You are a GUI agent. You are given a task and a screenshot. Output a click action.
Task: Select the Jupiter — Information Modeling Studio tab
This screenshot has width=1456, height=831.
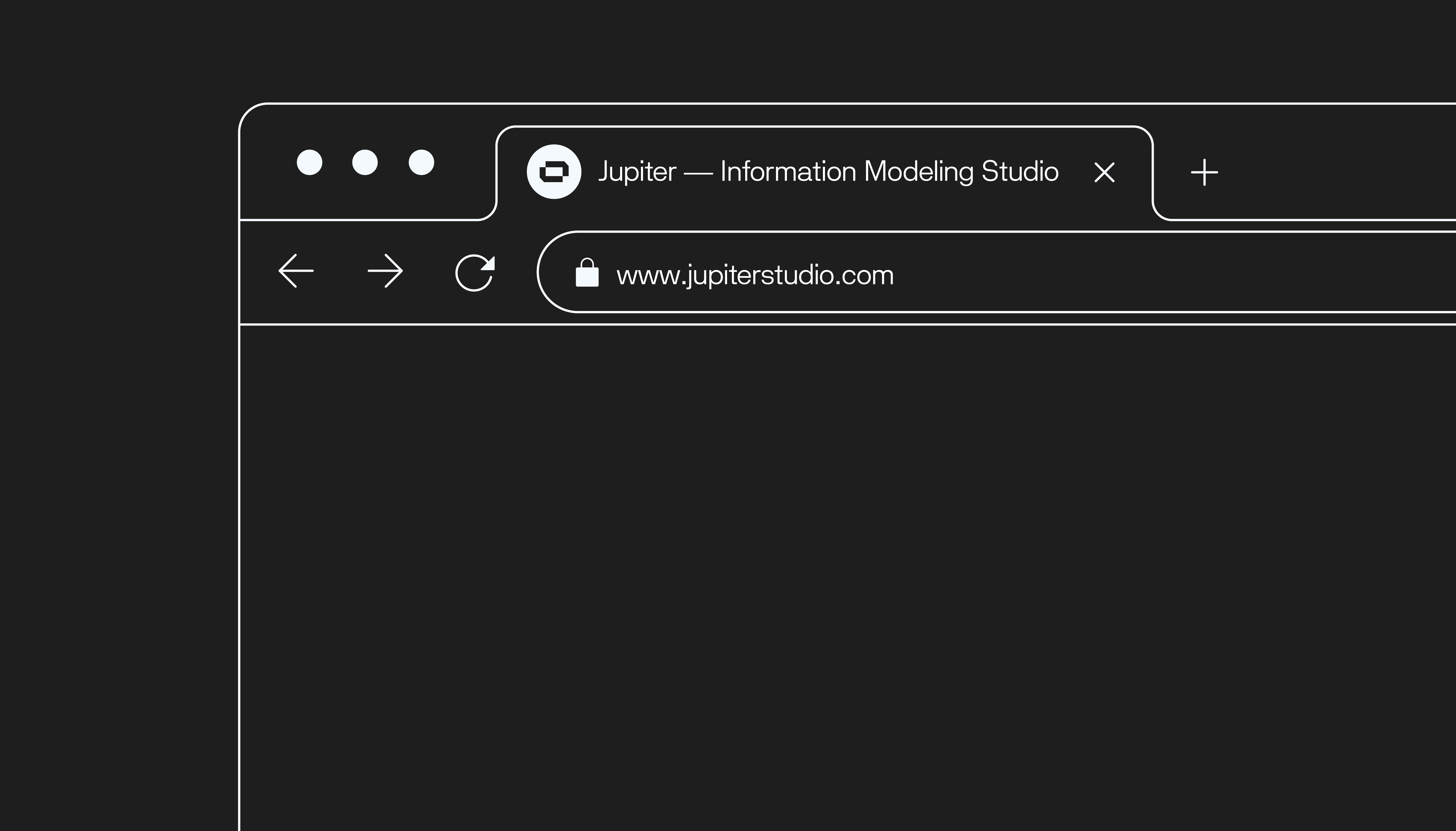[x=828, y=172]
